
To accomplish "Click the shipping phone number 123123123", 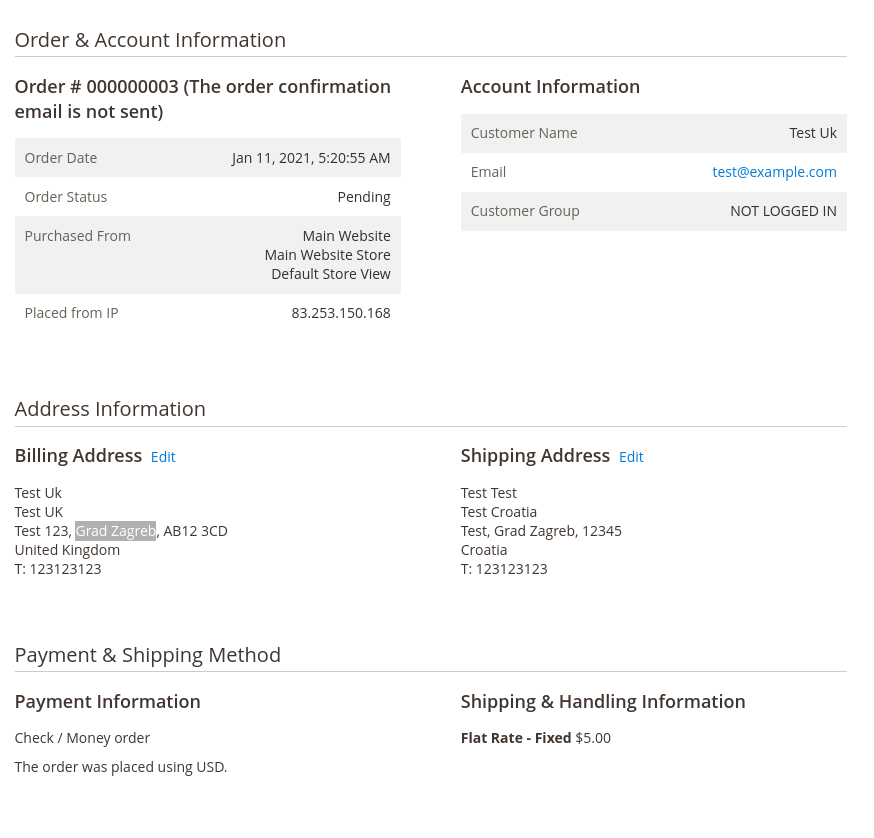I will pos(503,568).
